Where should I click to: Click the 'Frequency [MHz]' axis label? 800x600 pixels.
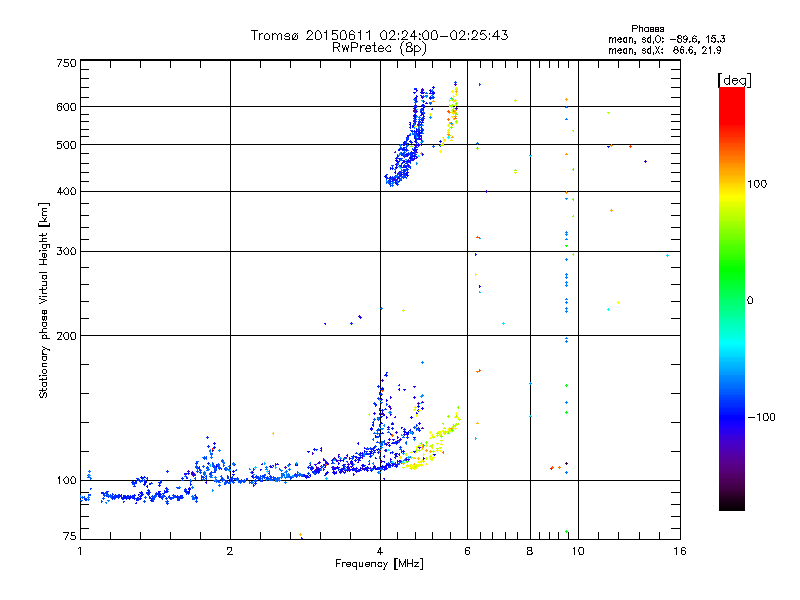click(379, 564)
